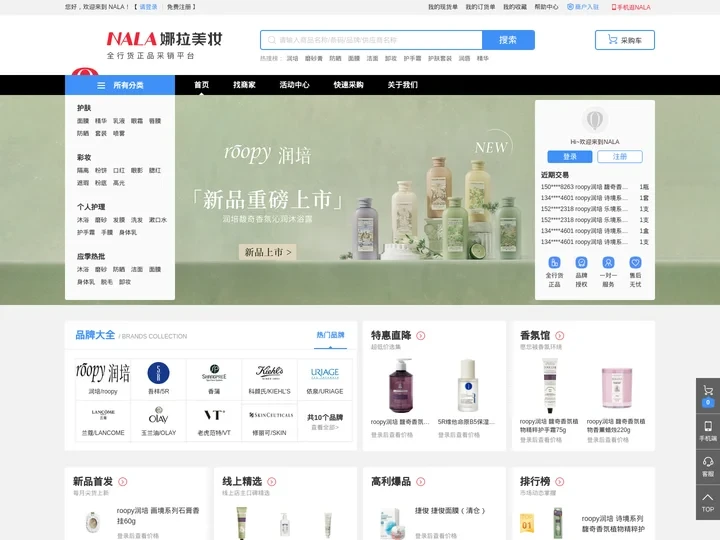Click the 香蒲 brand logo
This screenshot has height=540, width=720.
[214, 372]
